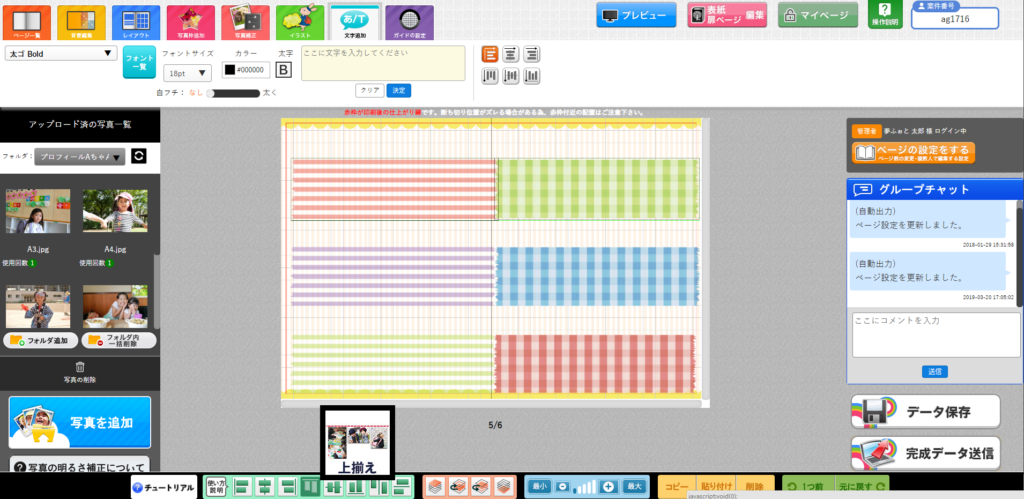Switch to the レイアウト tab
The width and height of the screenshot is (1024, 499).
coord(135,20)
